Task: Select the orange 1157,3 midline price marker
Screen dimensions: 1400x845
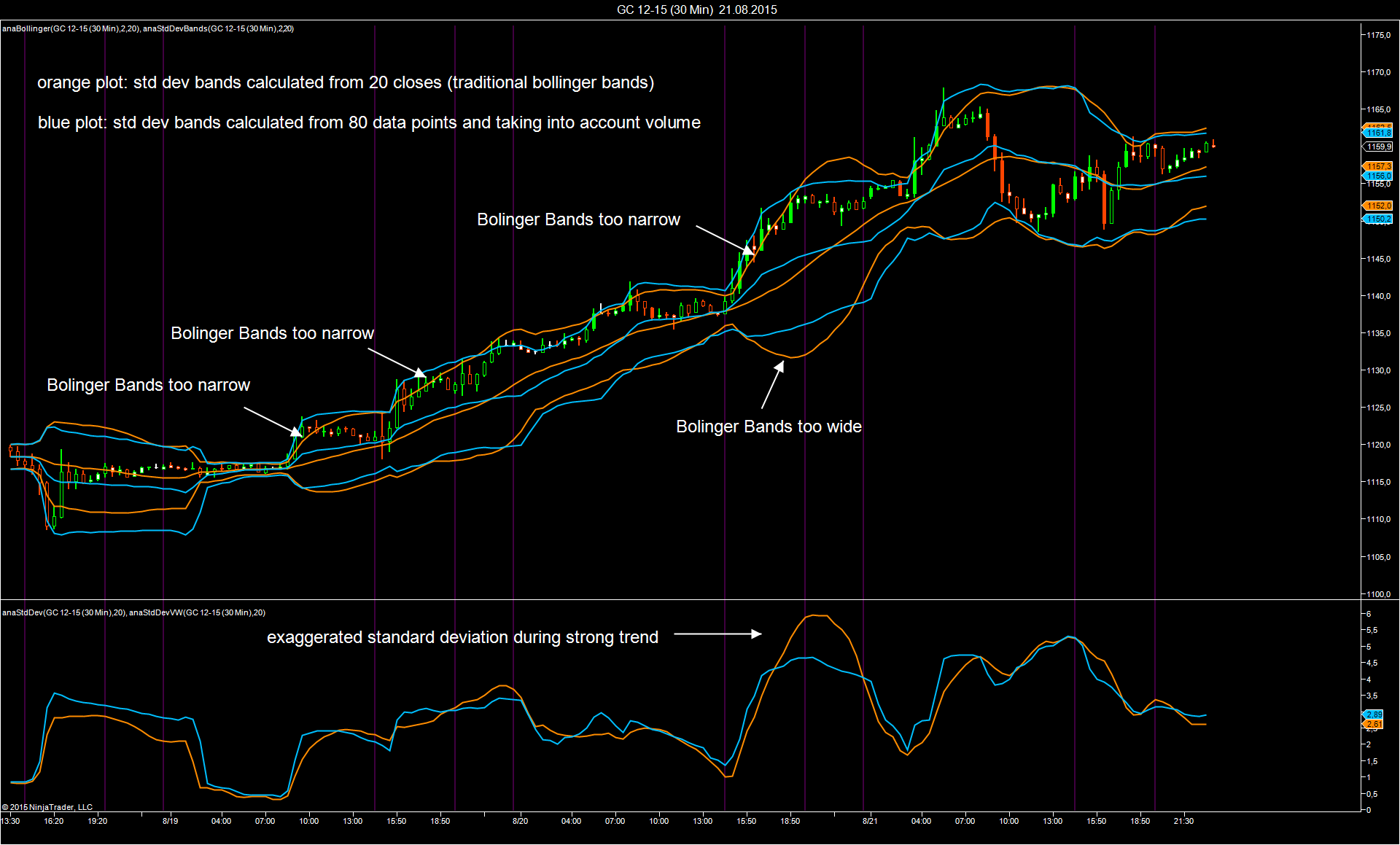Action: [1377, 167]
